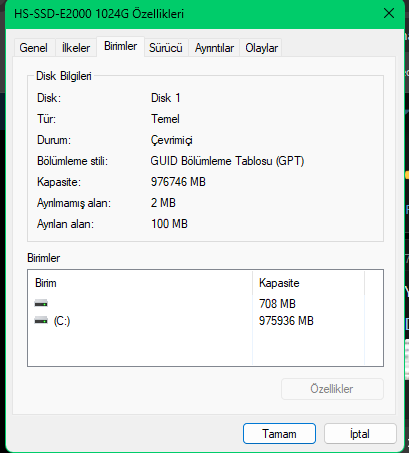409x453 pixels.
Task: Click the Birim column header
Action: click(140, 283)
